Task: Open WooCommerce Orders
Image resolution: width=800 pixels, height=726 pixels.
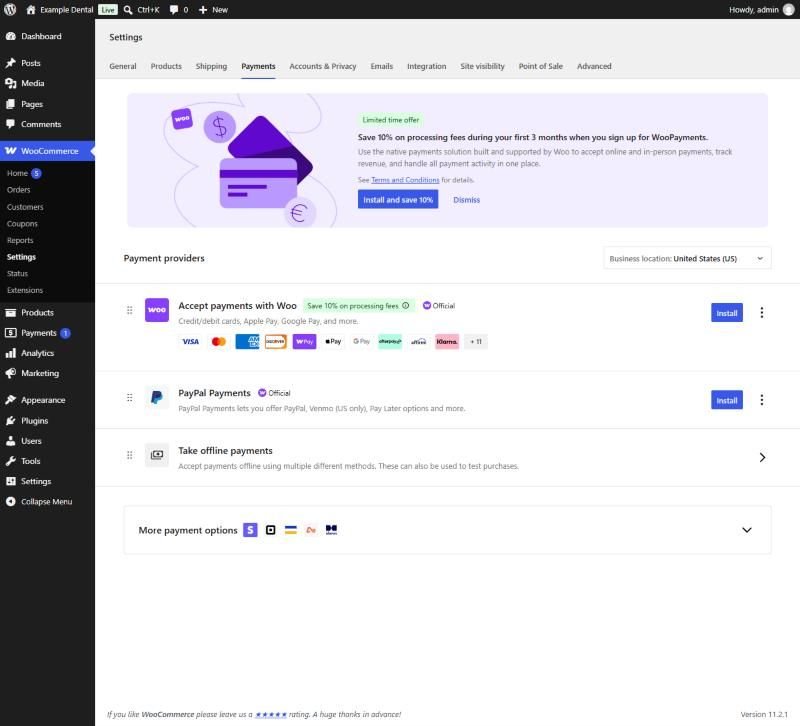Action: point(18,190)
